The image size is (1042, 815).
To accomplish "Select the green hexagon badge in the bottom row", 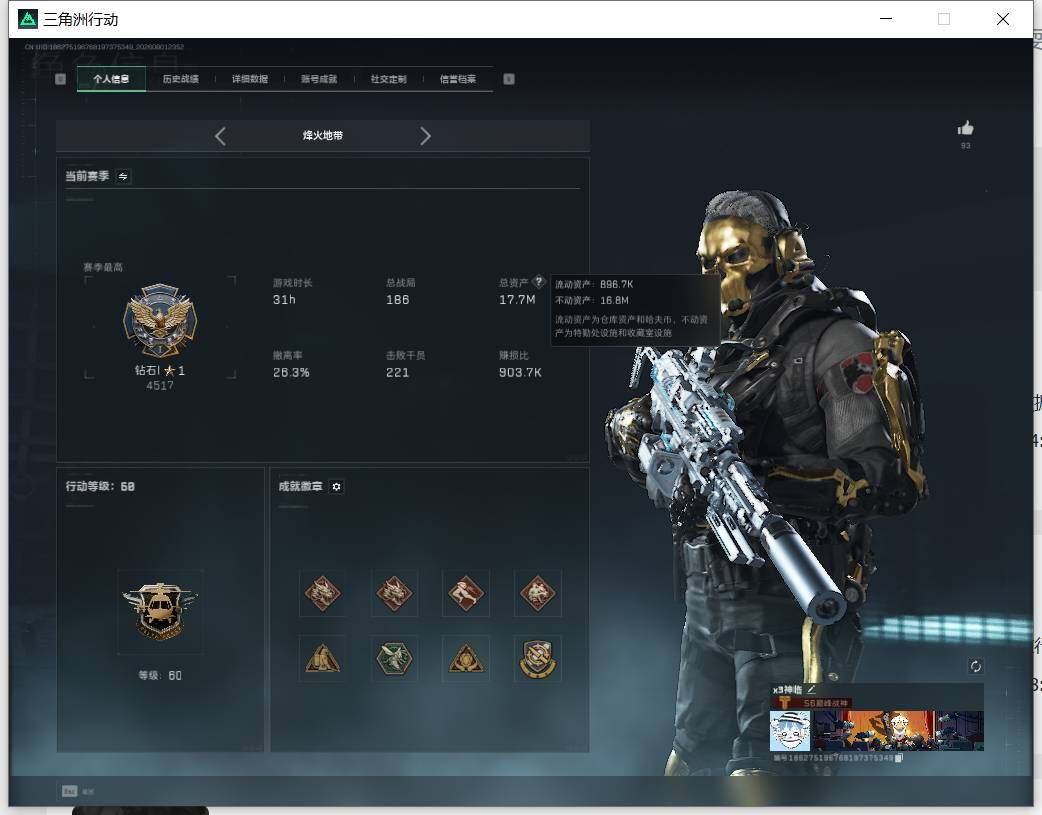I will click(394, 659).
